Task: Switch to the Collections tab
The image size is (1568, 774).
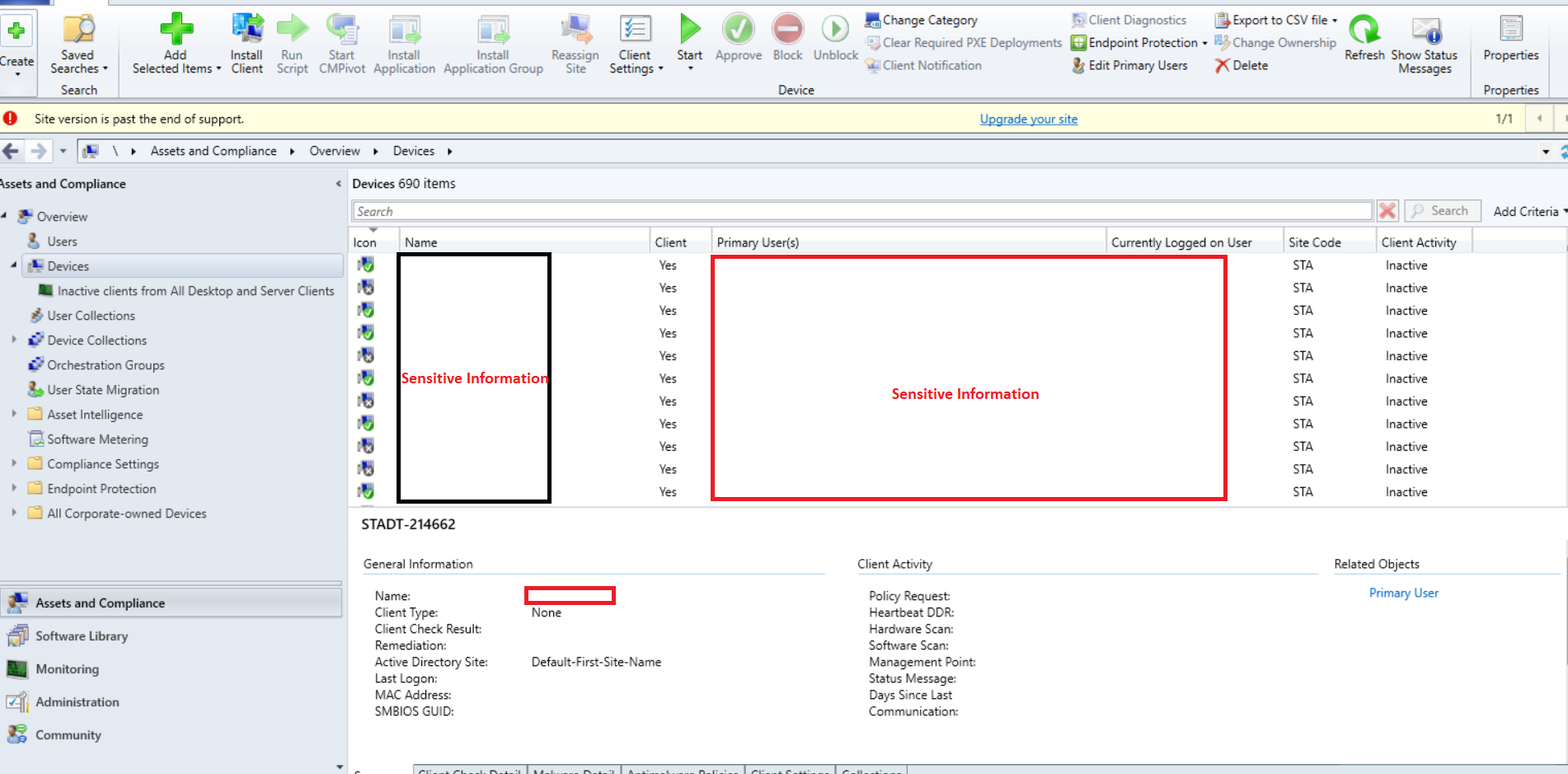Action: (871, 770)
